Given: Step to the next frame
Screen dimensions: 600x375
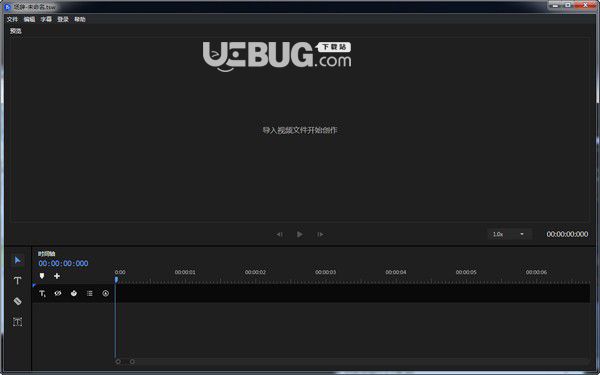Looking at the screenshot, I should pos(320,234).
